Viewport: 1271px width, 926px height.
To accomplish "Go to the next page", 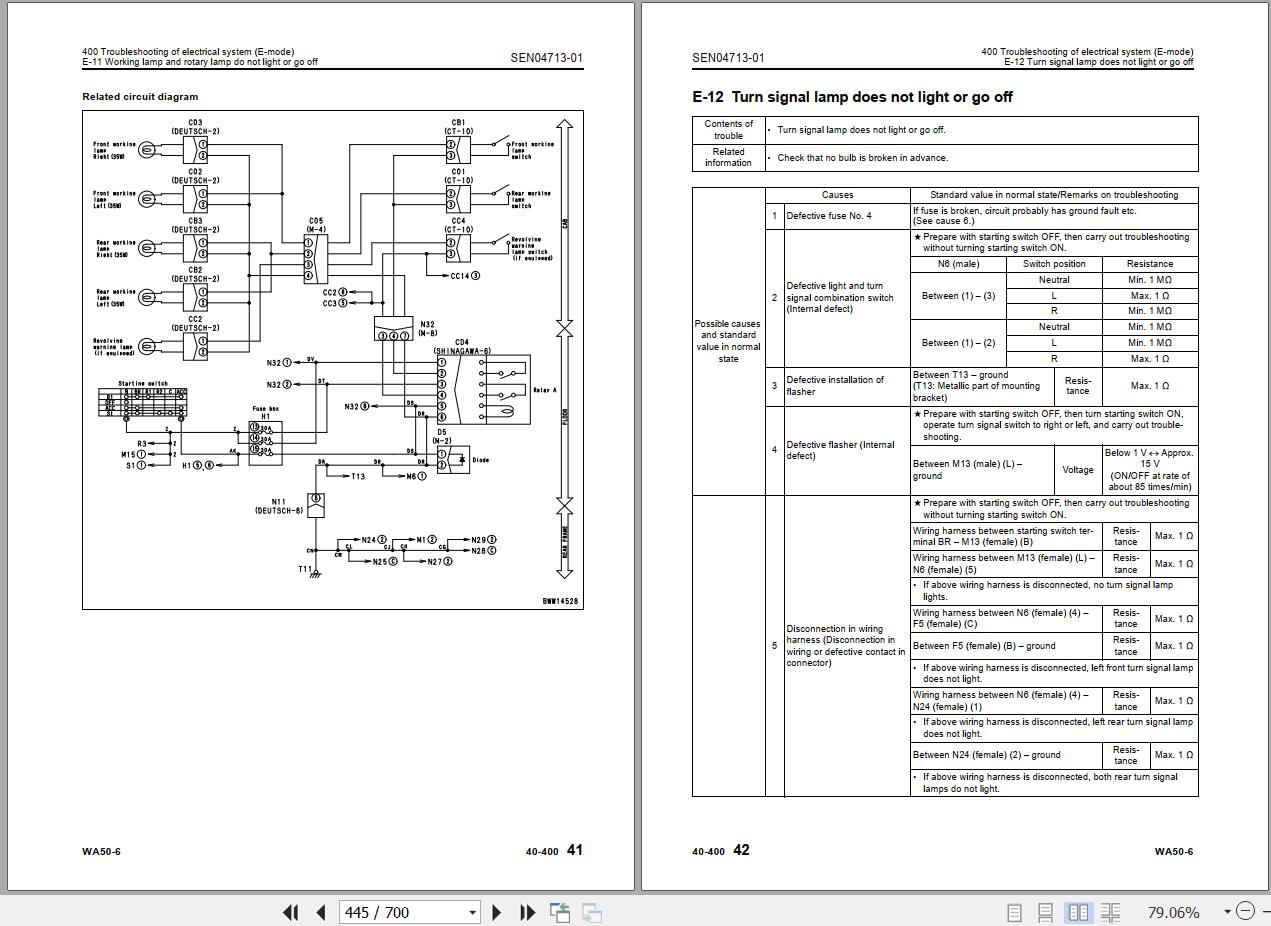I will pyautogui.click(x=497, y=912).
